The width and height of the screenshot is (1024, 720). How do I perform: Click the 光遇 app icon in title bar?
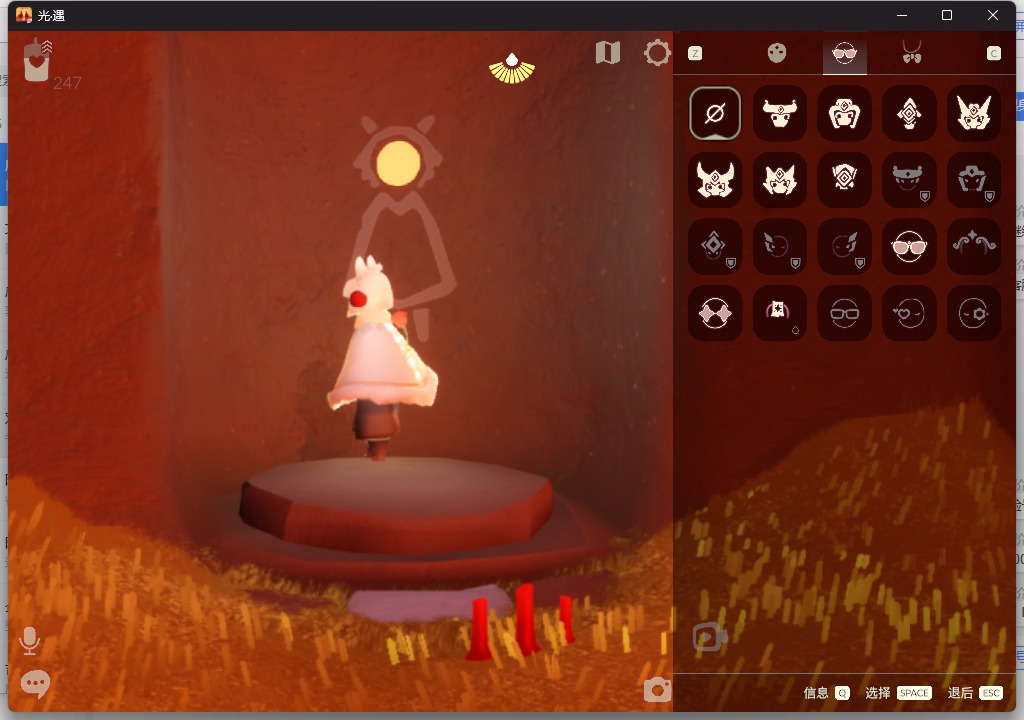tap(24, 15)
